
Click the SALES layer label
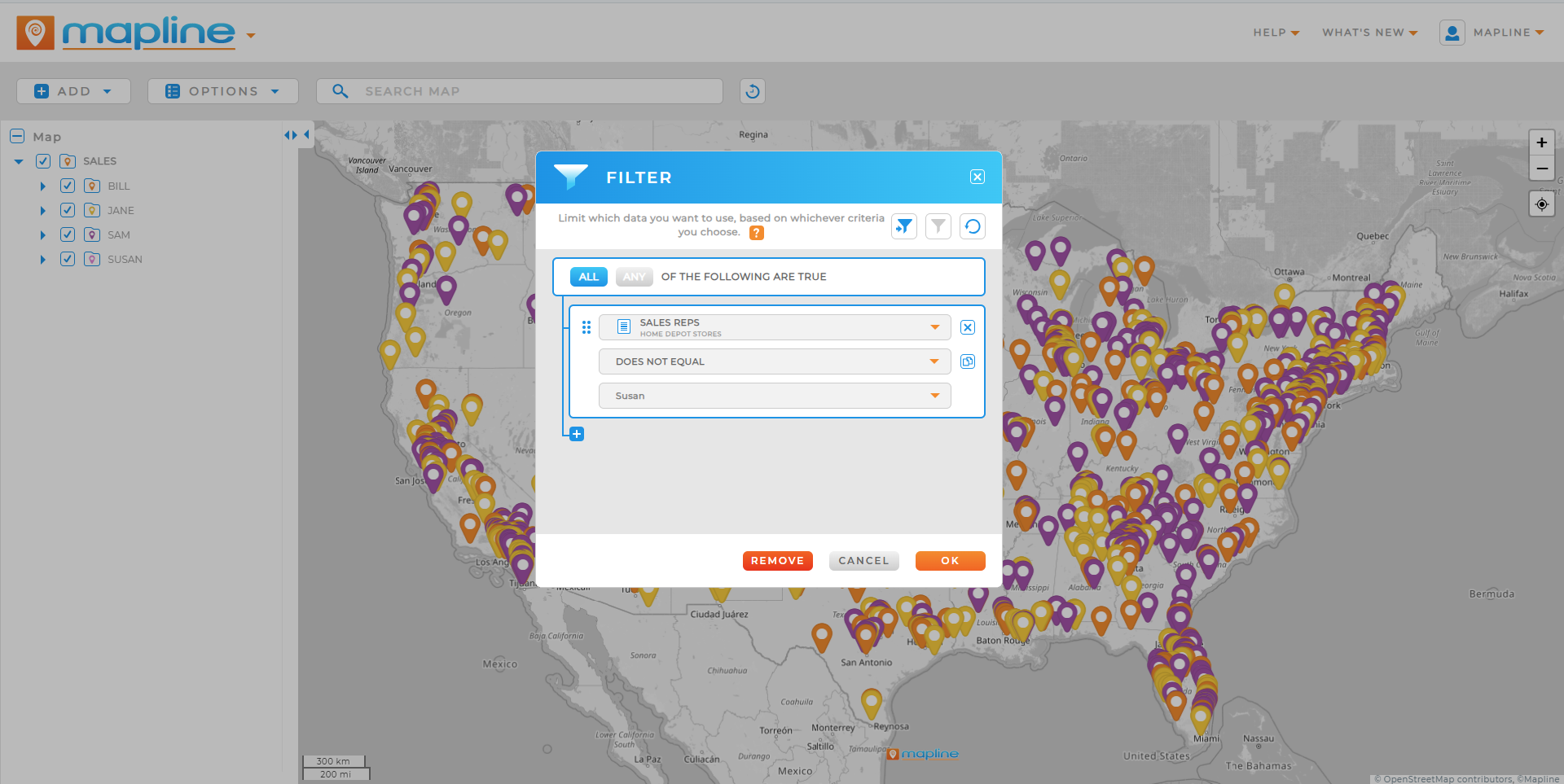tap(99, 161)
